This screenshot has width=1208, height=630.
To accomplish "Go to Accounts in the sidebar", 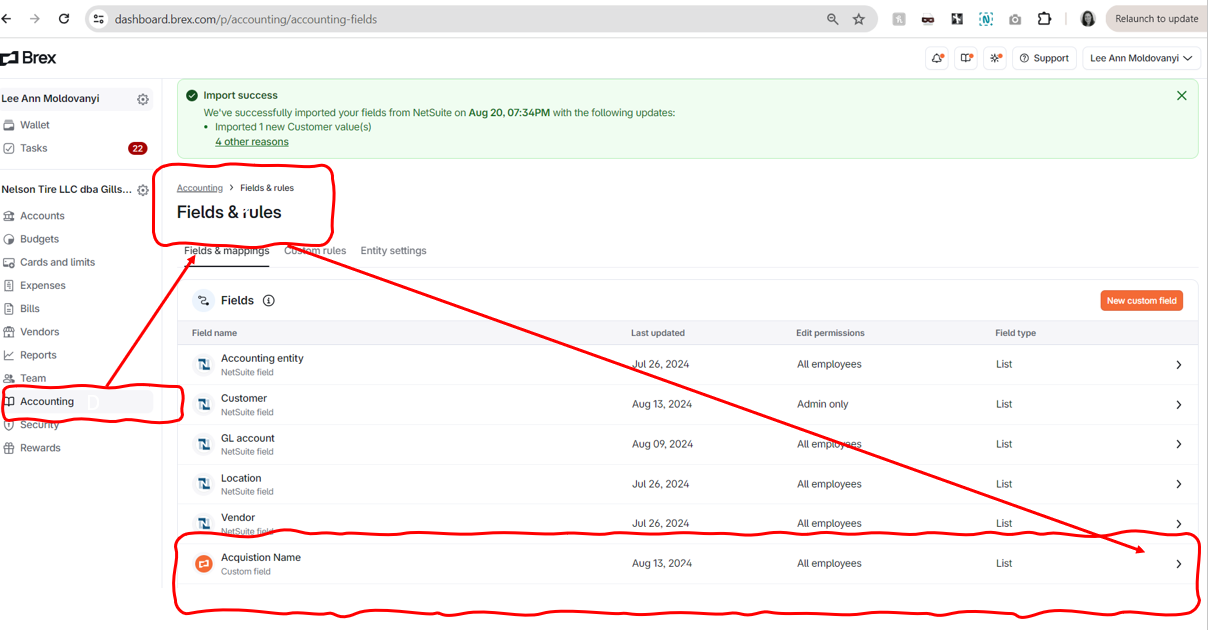I will 42,216.
